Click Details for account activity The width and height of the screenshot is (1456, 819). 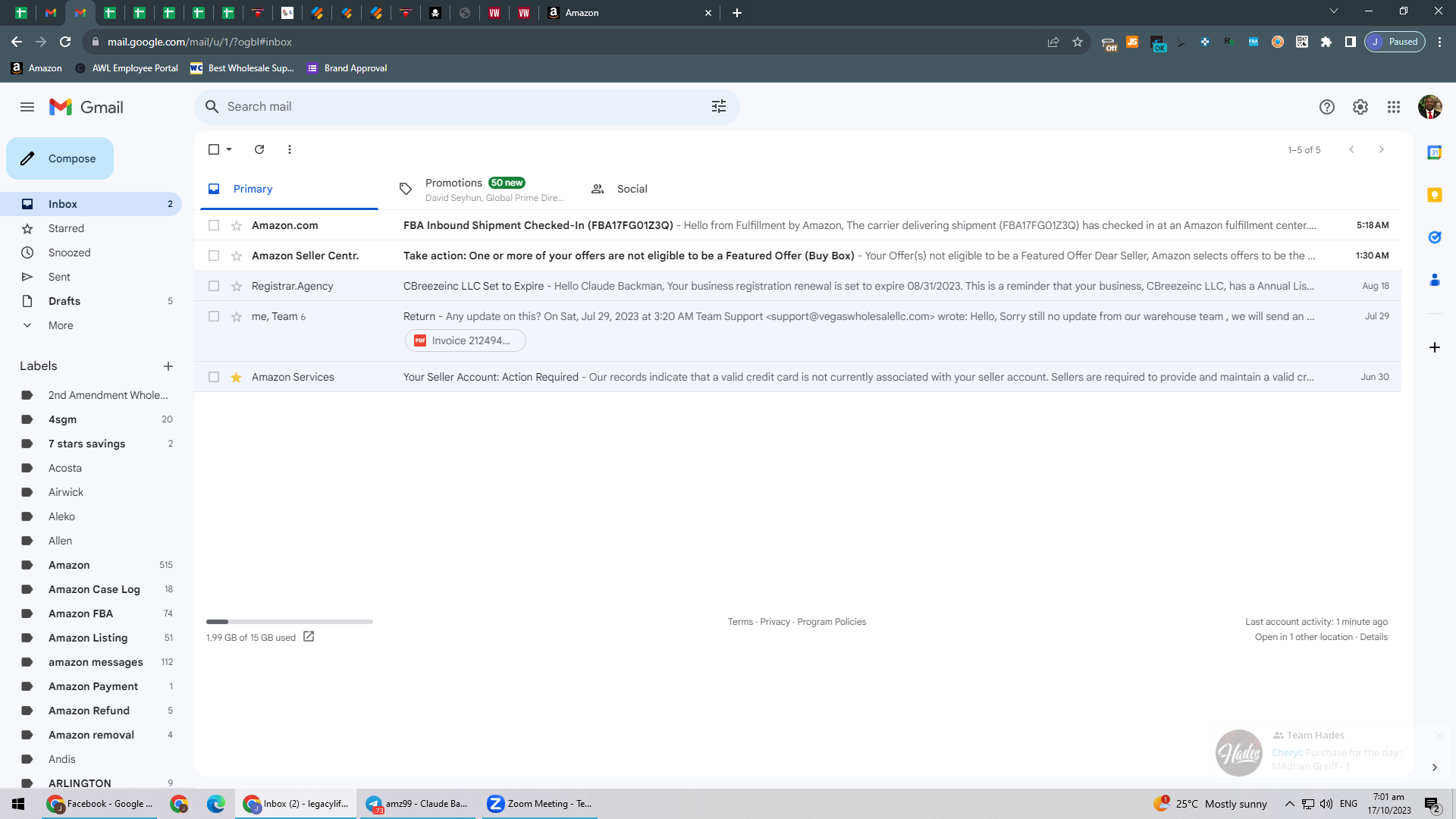click(1373, 637)
